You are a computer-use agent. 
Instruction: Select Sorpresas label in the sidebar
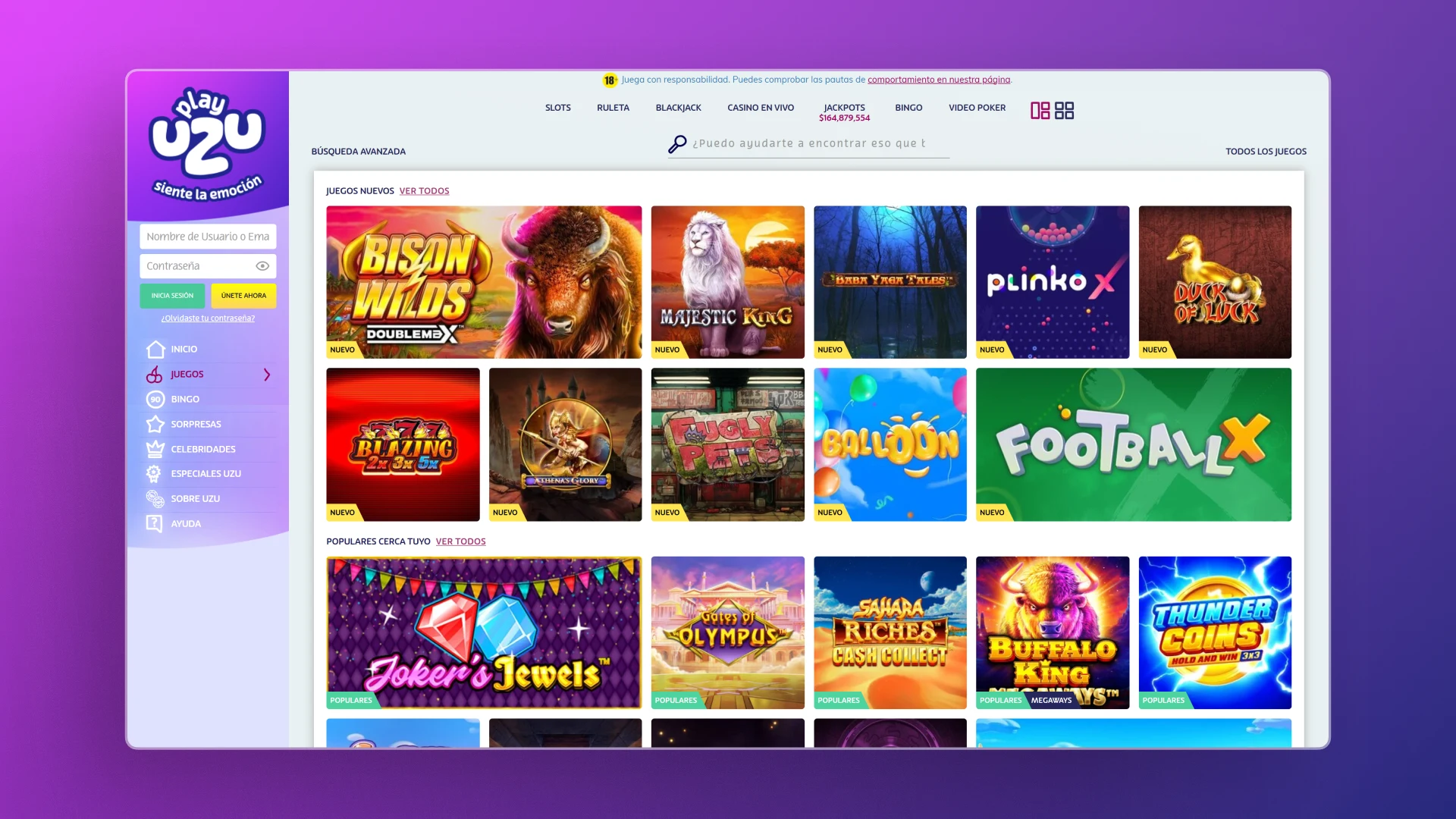(196, 425)
